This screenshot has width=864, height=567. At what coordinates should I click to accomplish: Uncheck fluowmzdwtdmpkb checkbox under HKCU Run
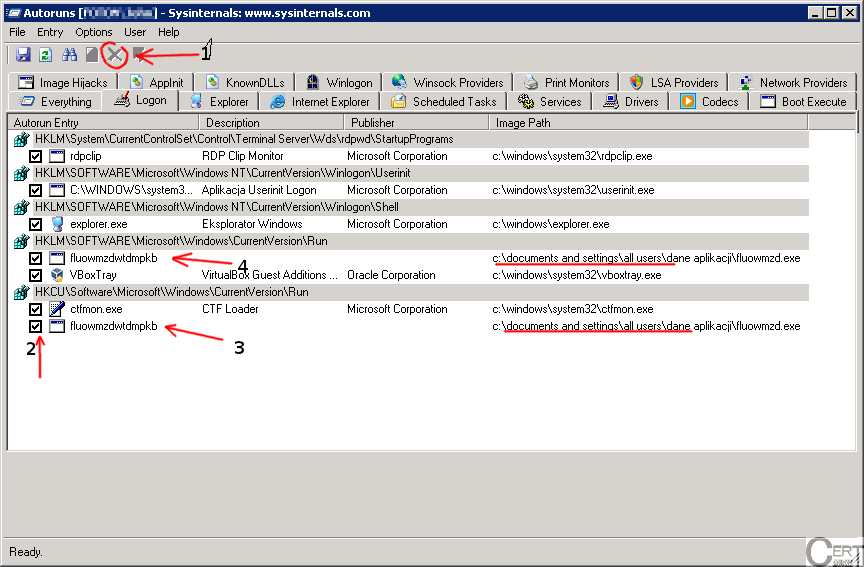coord(35,326)
